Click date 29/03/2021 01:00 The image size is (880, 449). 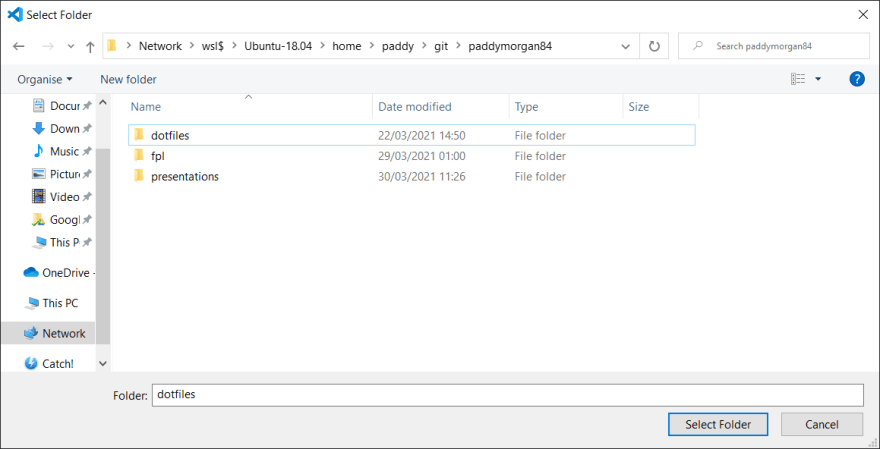click(x=421, y=156)
